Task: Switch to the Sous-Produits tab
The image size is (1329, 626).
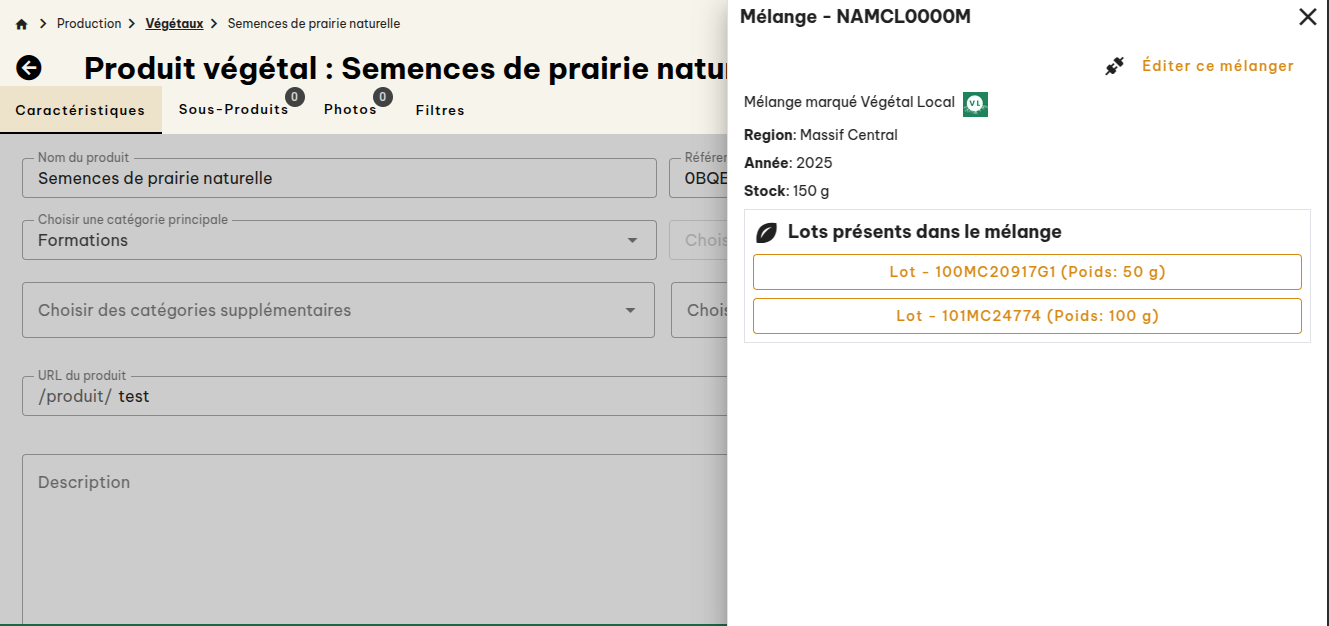Action: point(232,110)
